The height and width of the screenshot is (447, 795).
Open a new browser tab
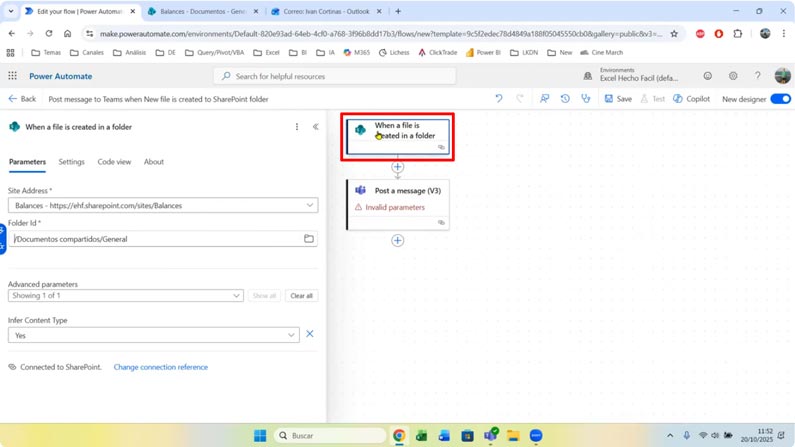pyautogui.click(x=398, y=11)
